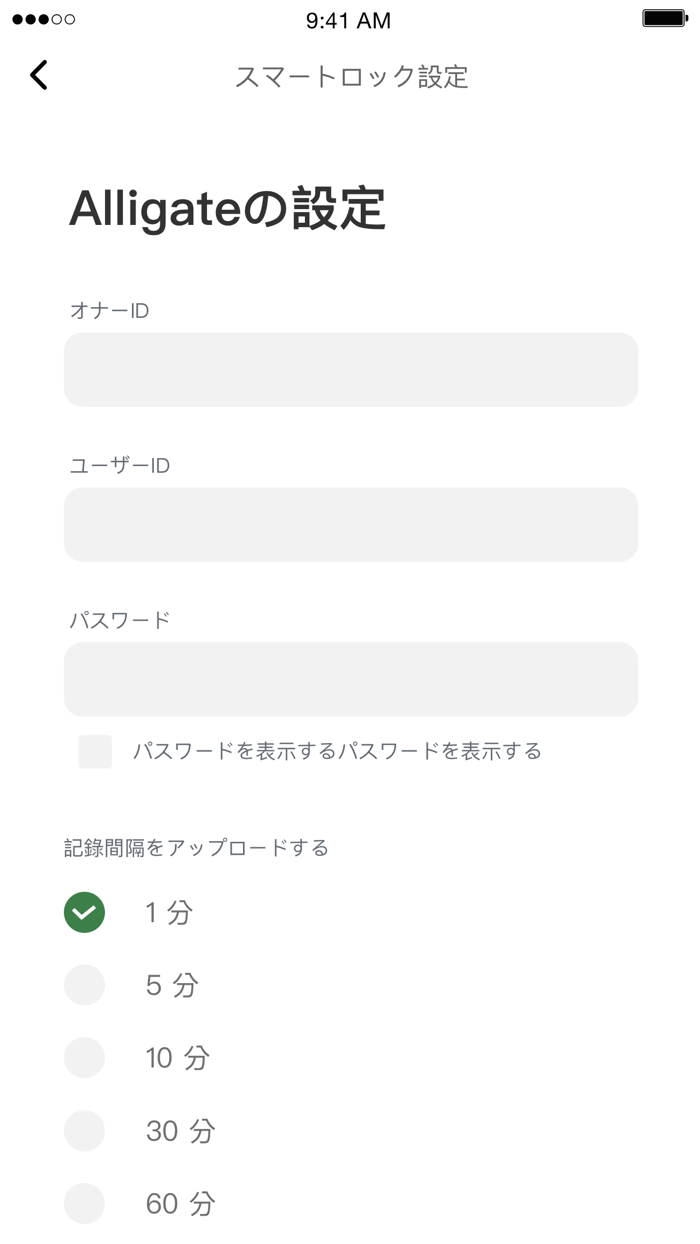Select the 30 分 radio option

[85, 1131]
